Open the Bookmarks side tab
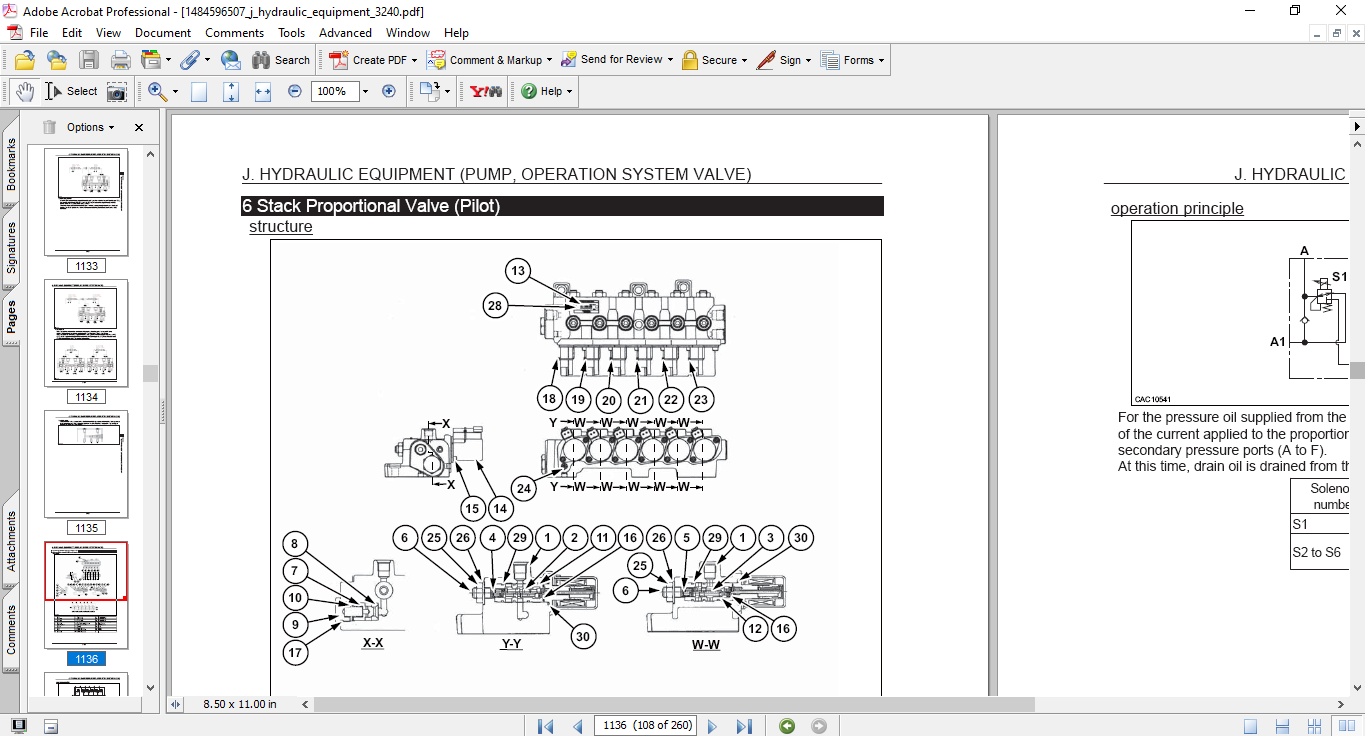The image size is (1365, 736). tap(11, 164)
